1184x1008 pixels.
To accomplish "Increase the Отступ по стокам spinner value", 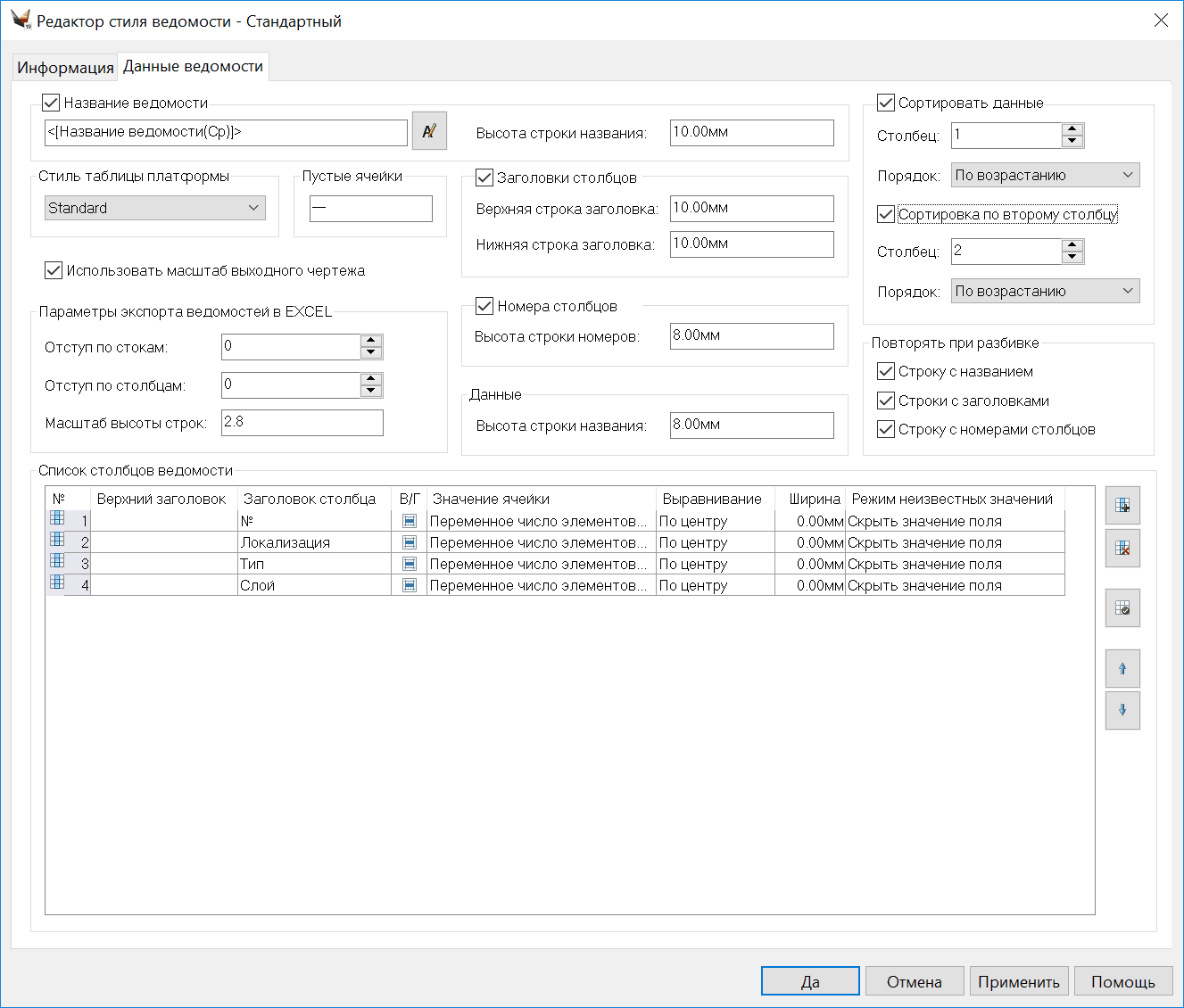I will pos(371,341).
